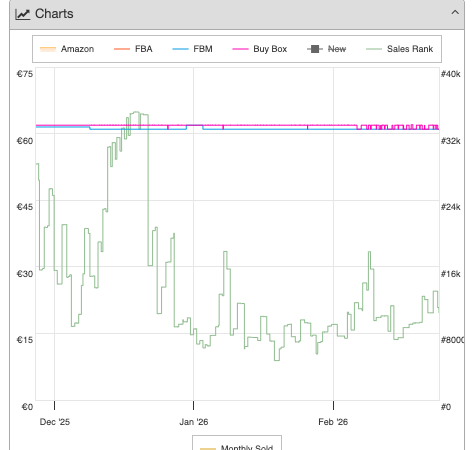474x450 pixels.
Task: Enable the crossed-out New series
Action: pos(326,49)
